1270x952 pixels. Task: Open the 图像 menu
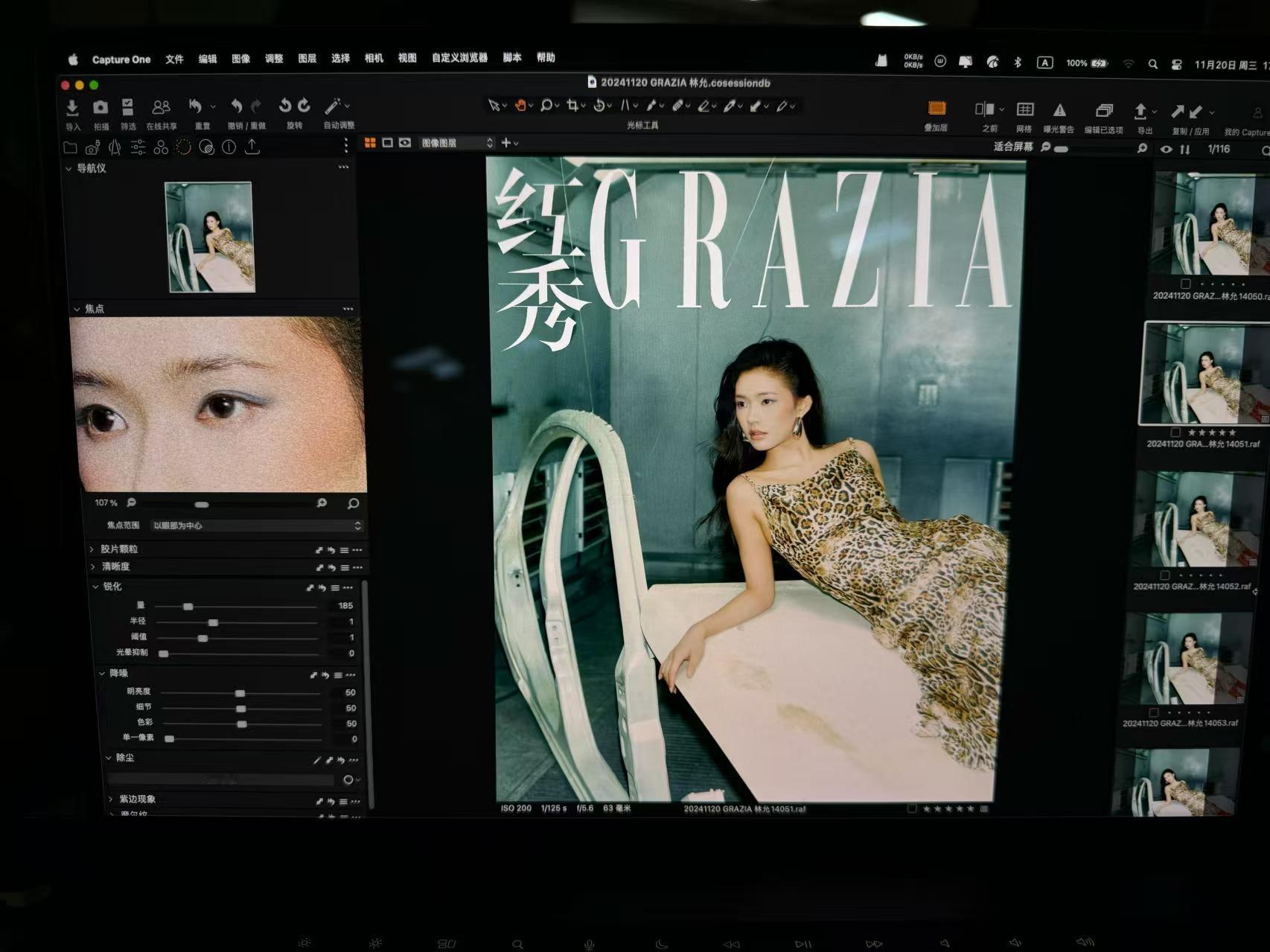pyautogui.click(x=241, y=59)
